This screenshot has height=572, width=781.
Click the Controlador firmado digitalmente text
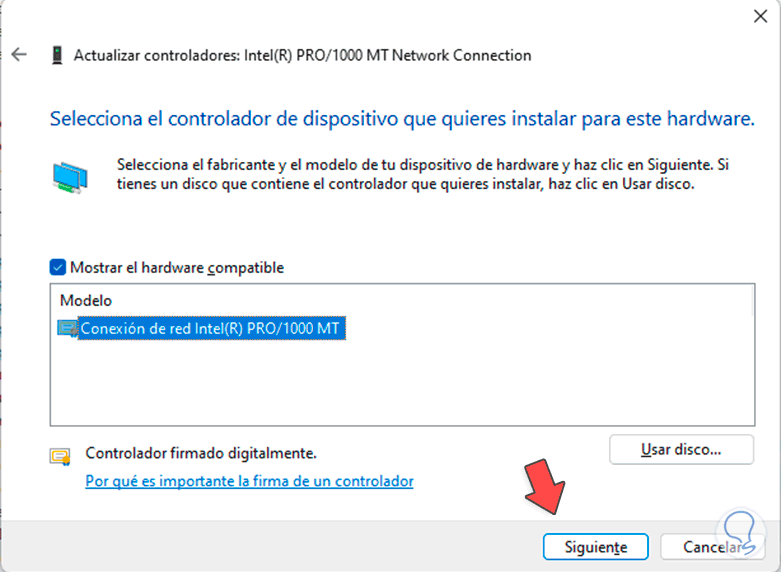(201, 453)
